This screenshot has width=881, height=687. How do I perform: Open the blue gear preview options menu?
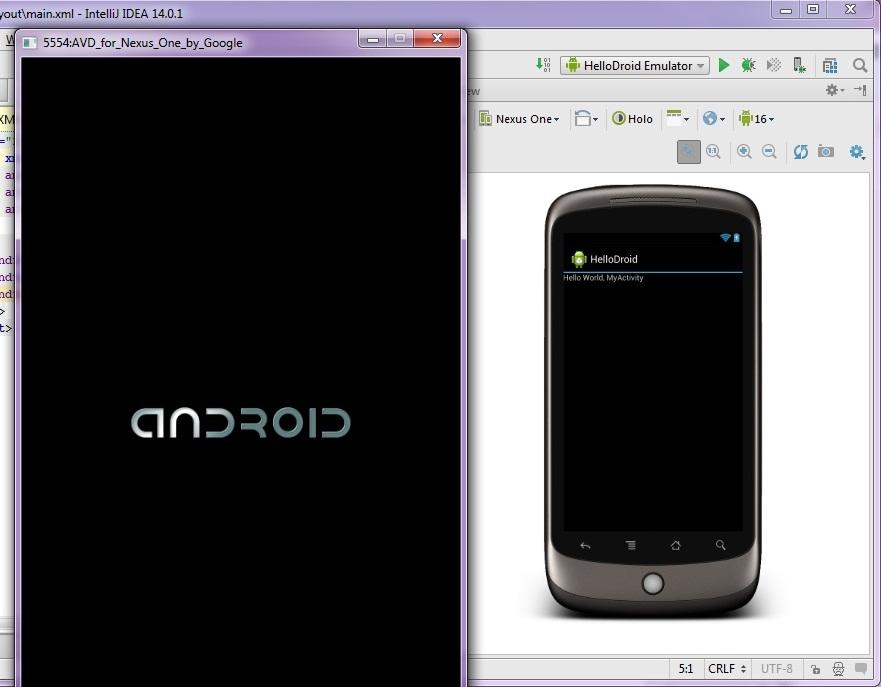click(857, 152)
